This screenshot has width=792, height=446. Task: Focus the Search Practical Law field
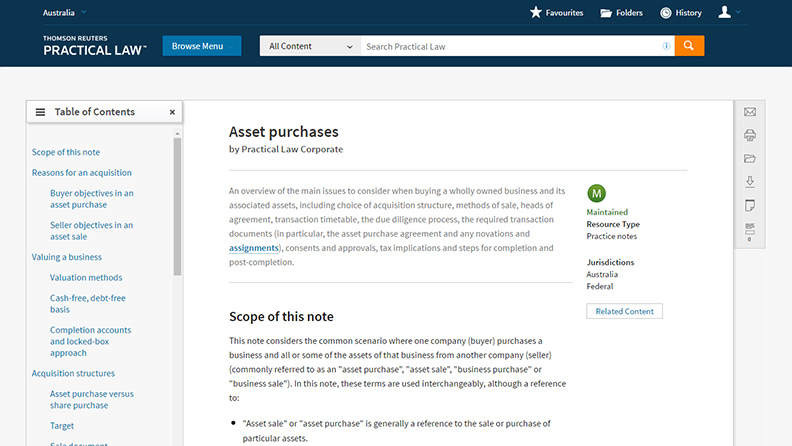tap(510, 46)
